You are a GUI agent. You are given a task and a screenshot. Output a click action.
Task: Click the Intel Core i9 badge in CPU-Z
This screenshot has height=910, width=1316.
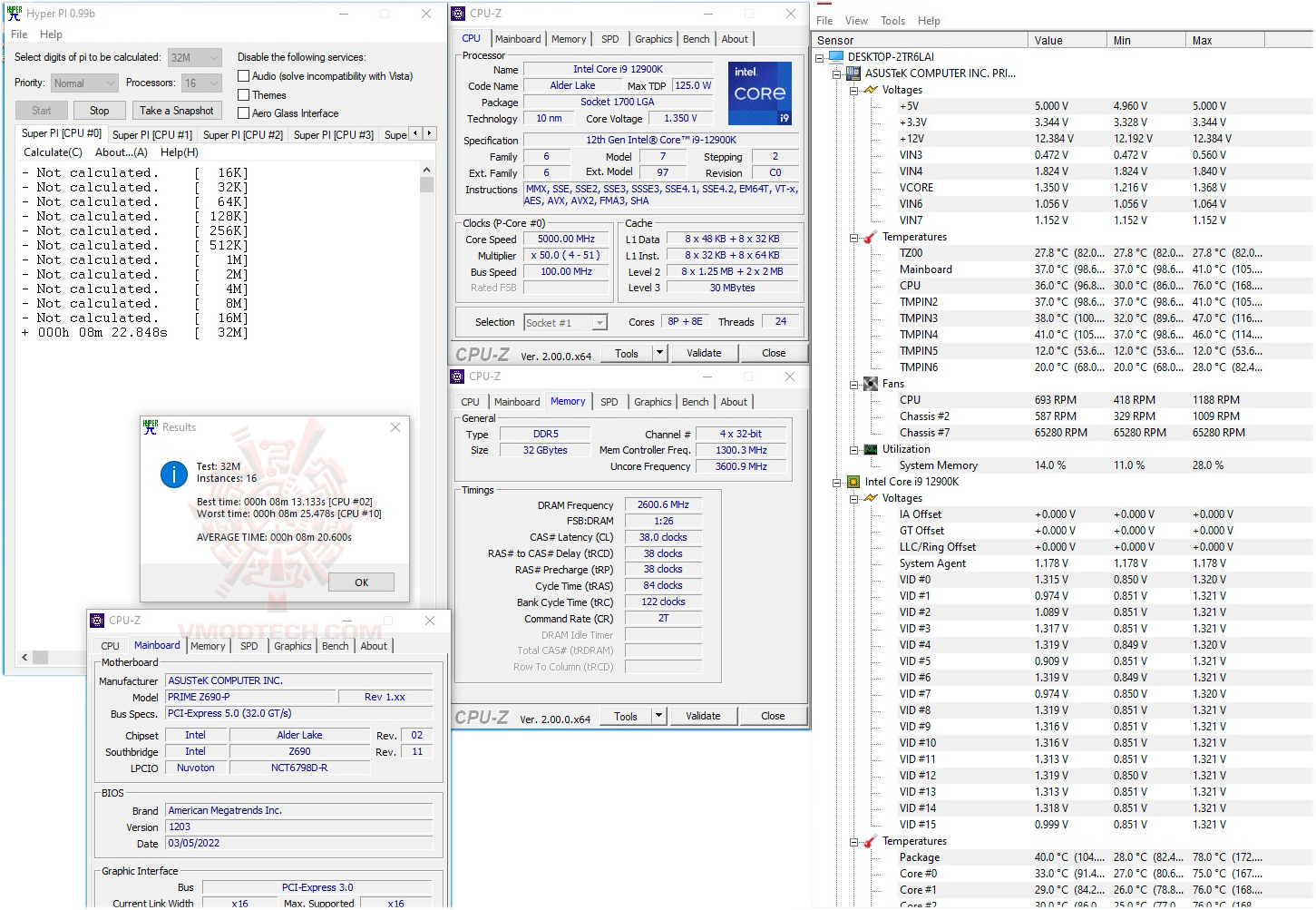pyautogui.click(x=759, y=93)
